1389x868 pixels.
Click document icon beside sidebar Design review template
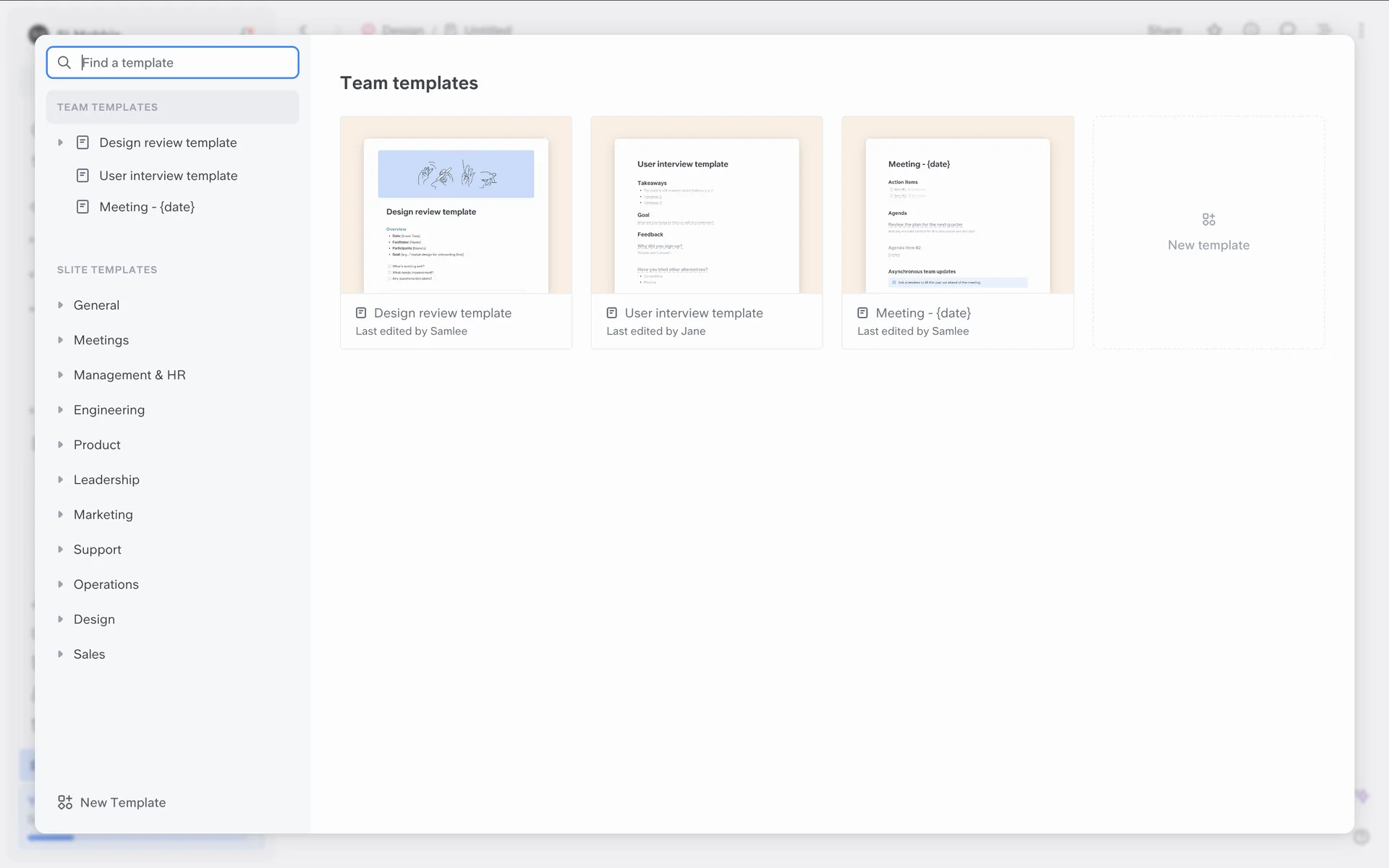[x=83, y=142]
